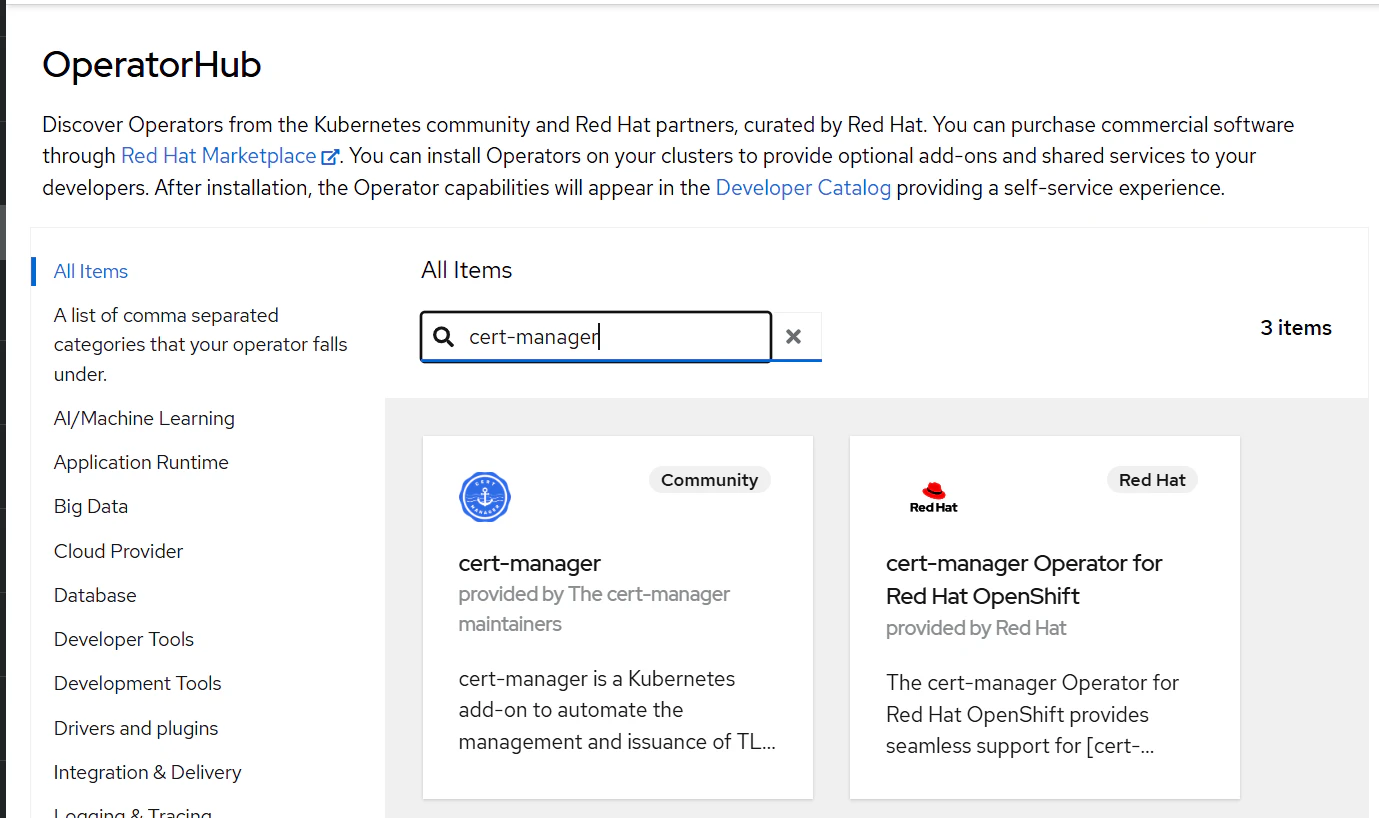This screenshot has height=818, width=1379.
Task: Click the OperatorHub page heading
Action: click(152, 65)
